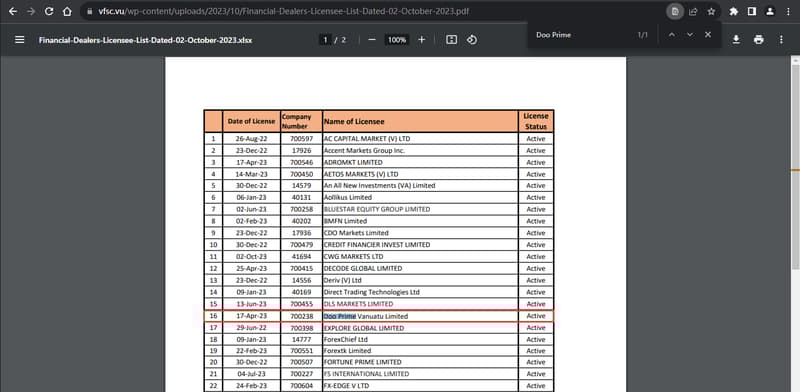Click the 100% zoom level field
The width and height of the screenshot is (800, 392).
click(x=396, y=40)
